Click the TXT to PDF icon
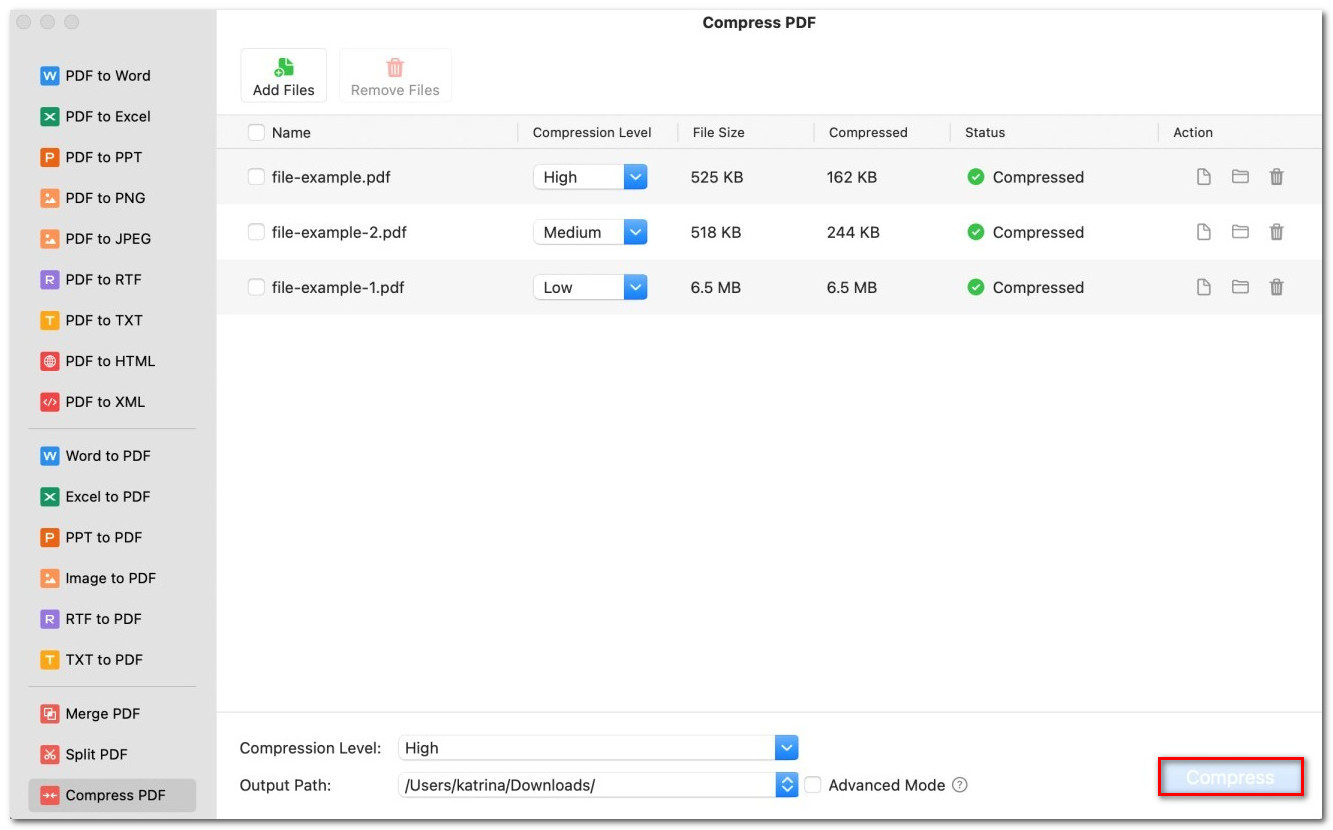The height and width of the screenshot is (830, 1333). coord(50,660)
